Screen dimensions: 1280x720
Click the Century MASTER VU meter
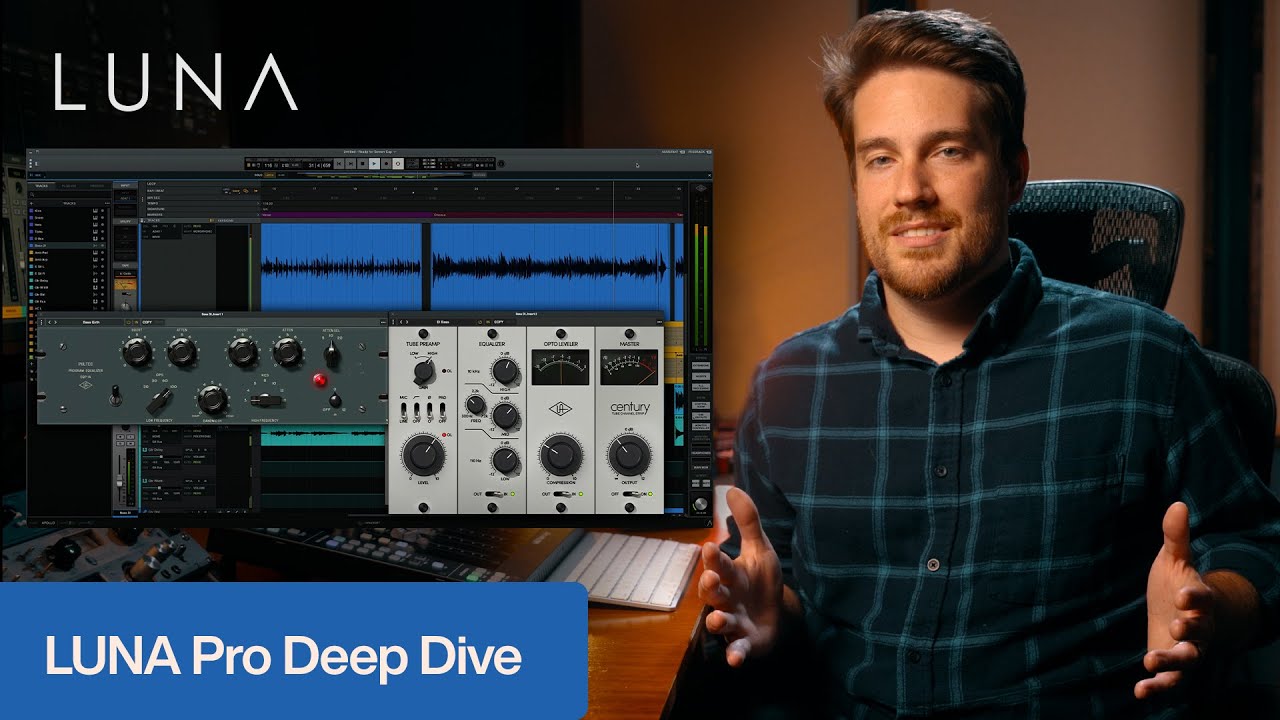[629, 367]
